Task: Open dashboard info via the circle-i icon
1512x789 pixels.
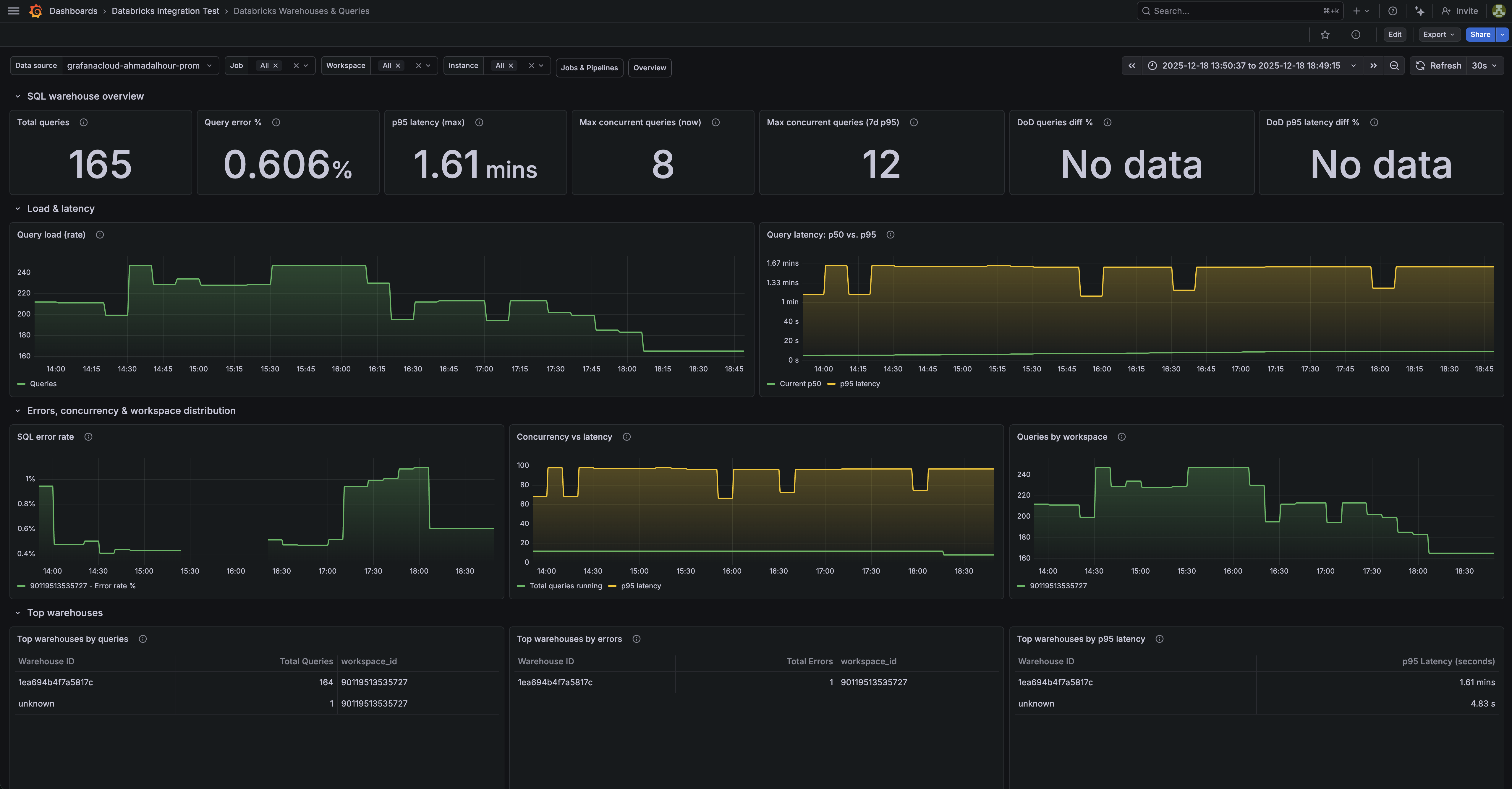Action: (1356, 35)
